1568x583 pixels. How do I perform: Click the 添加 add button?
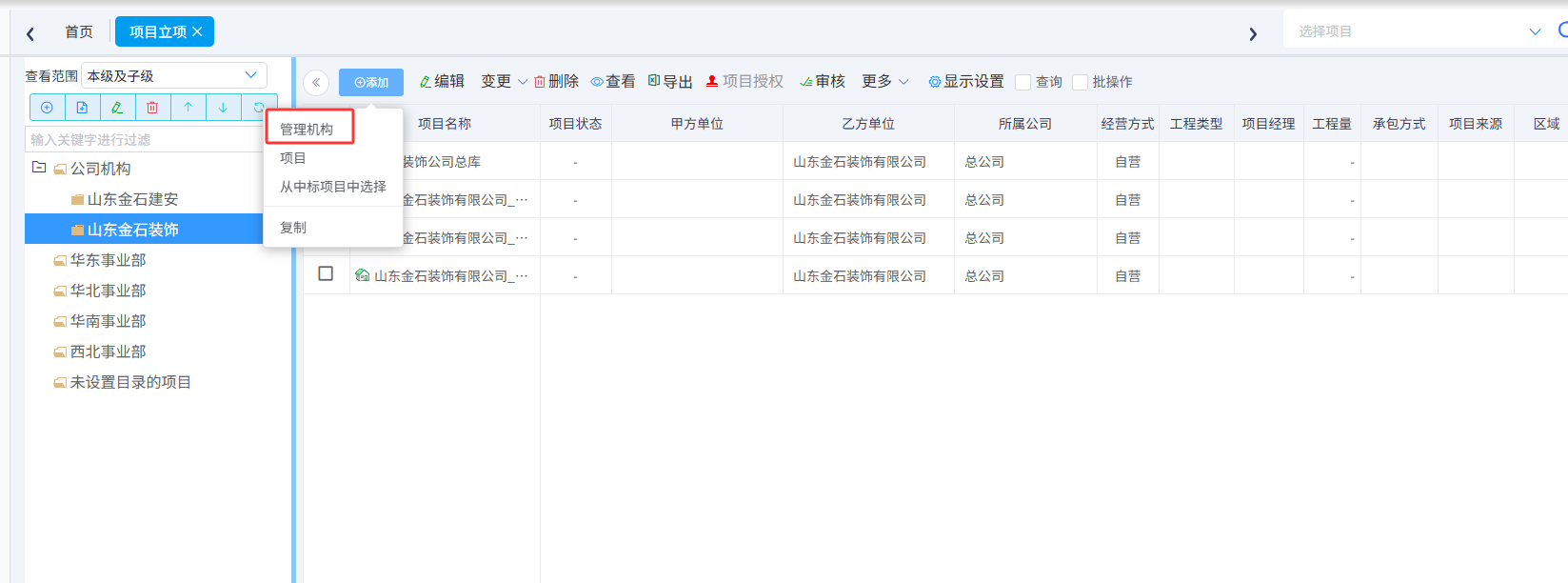371,83
